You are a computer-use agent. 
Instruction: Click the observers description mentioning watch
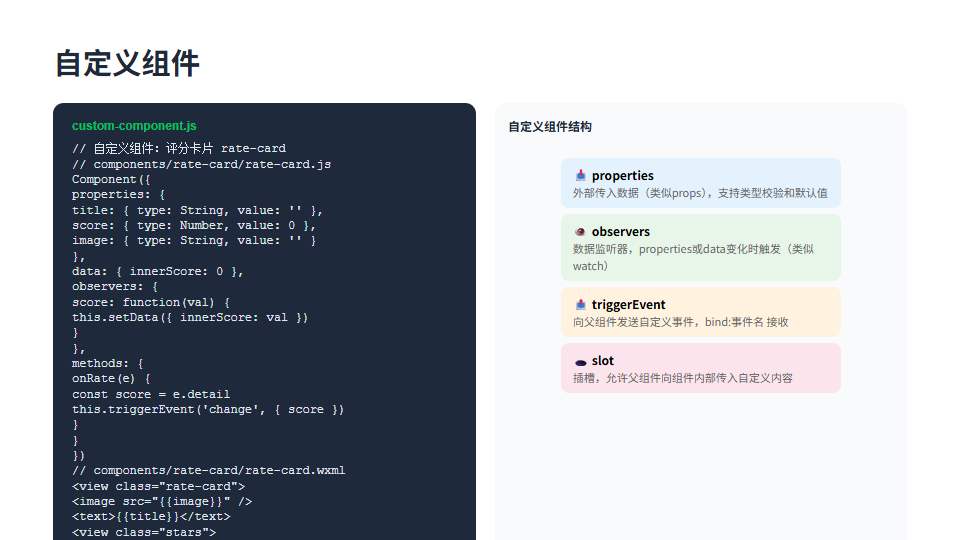pyautogui.click(x=693, y=258)
